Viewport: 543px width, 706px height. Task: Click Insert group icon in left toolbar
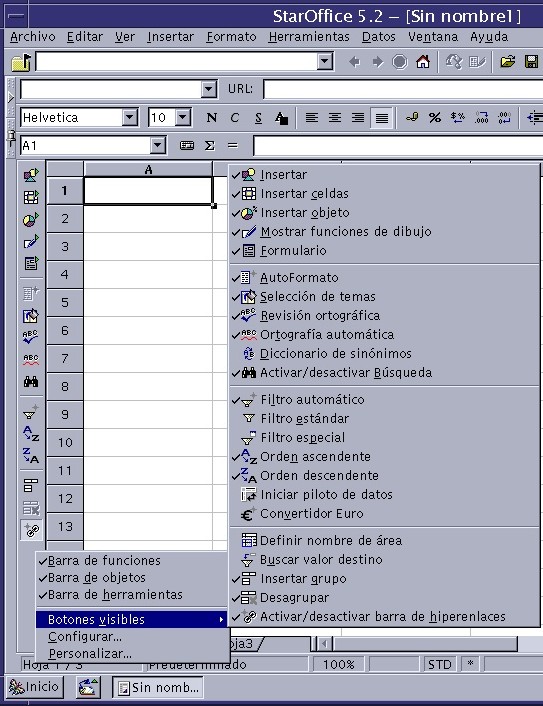point(31,485)
